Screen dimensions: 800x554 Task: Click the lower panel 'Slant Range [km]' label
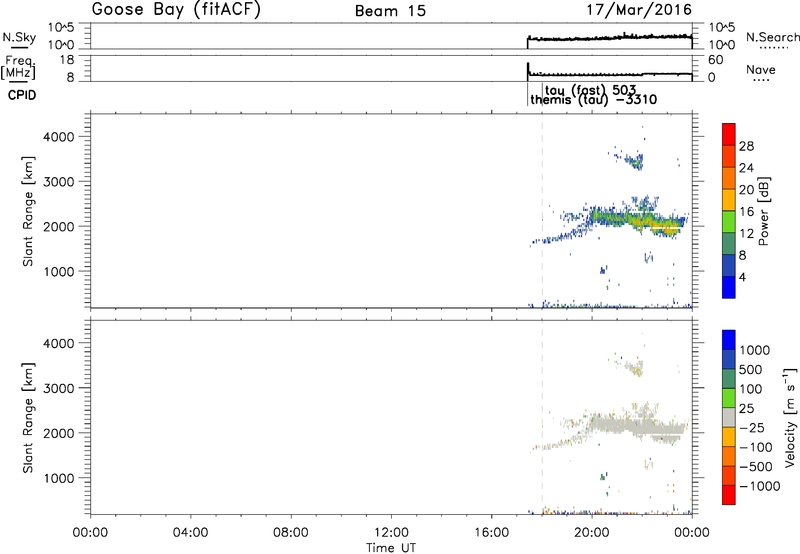coord(28,418)
